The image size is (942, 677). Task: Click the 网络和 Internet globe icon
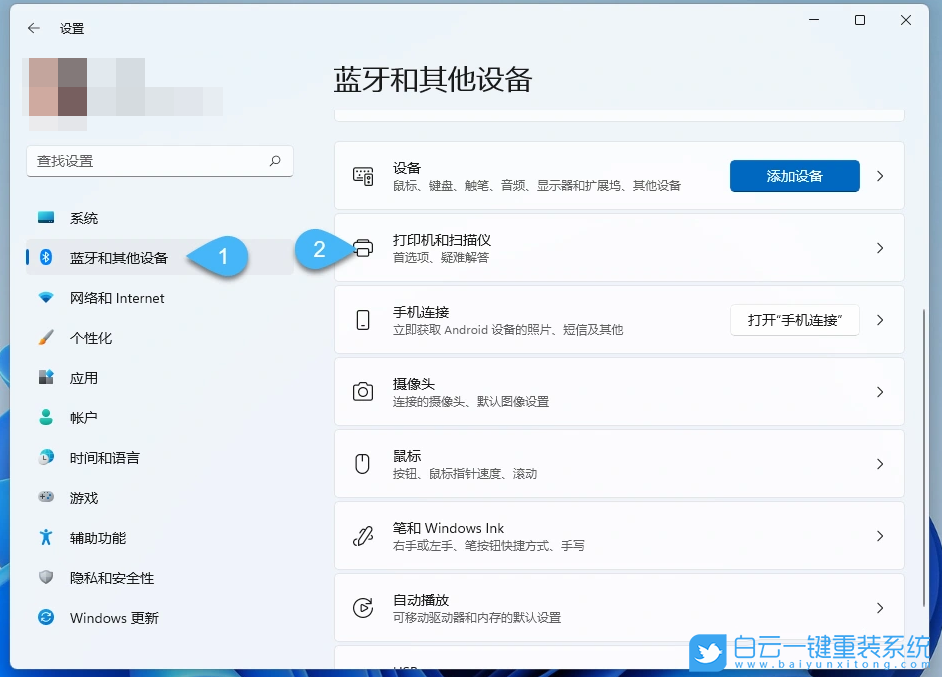[x=44, y=297]
